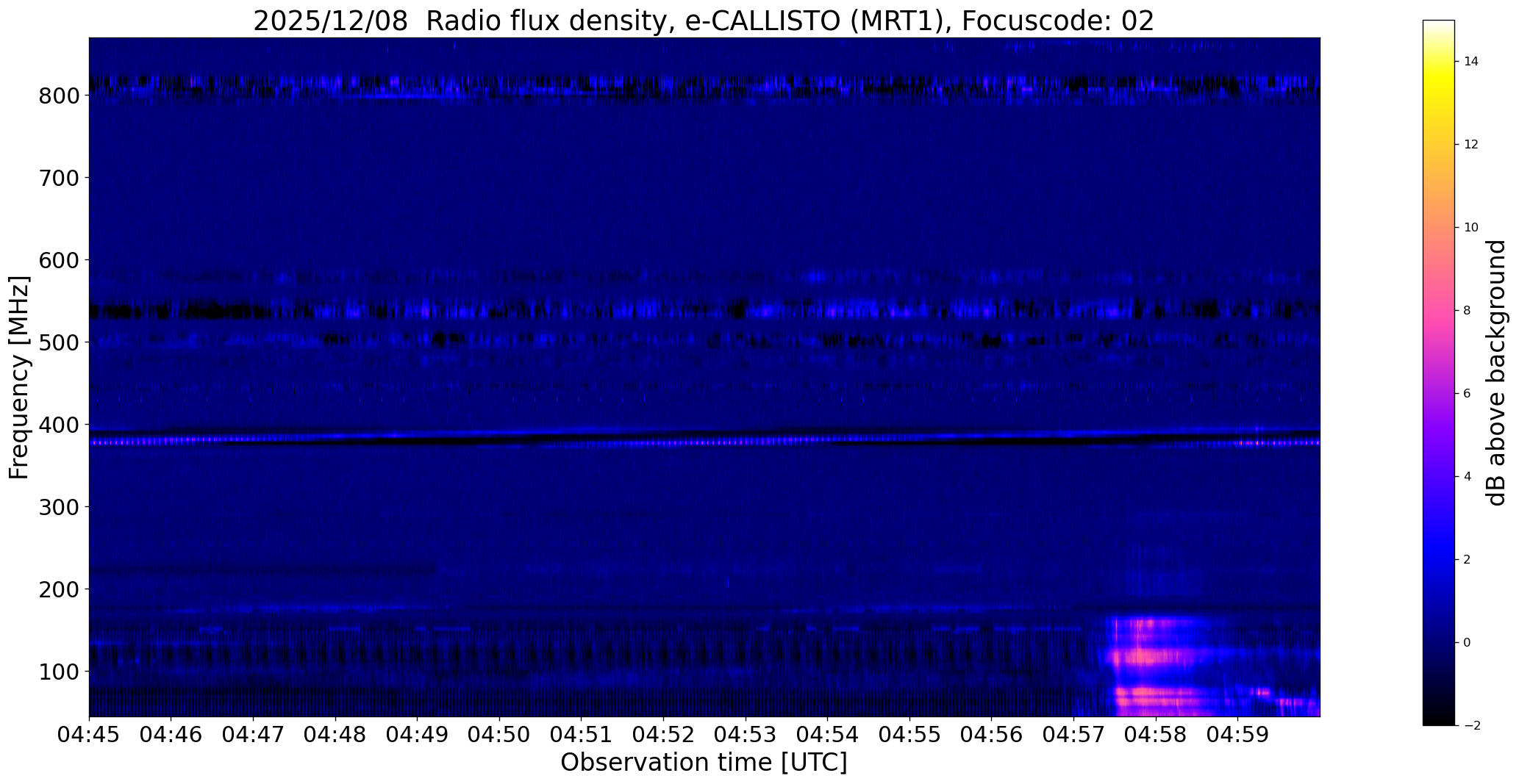The height and width of the screenshot is (784, 1519).
Task: Click the 200 MHz frequency tick label
Action: [57, 589]
